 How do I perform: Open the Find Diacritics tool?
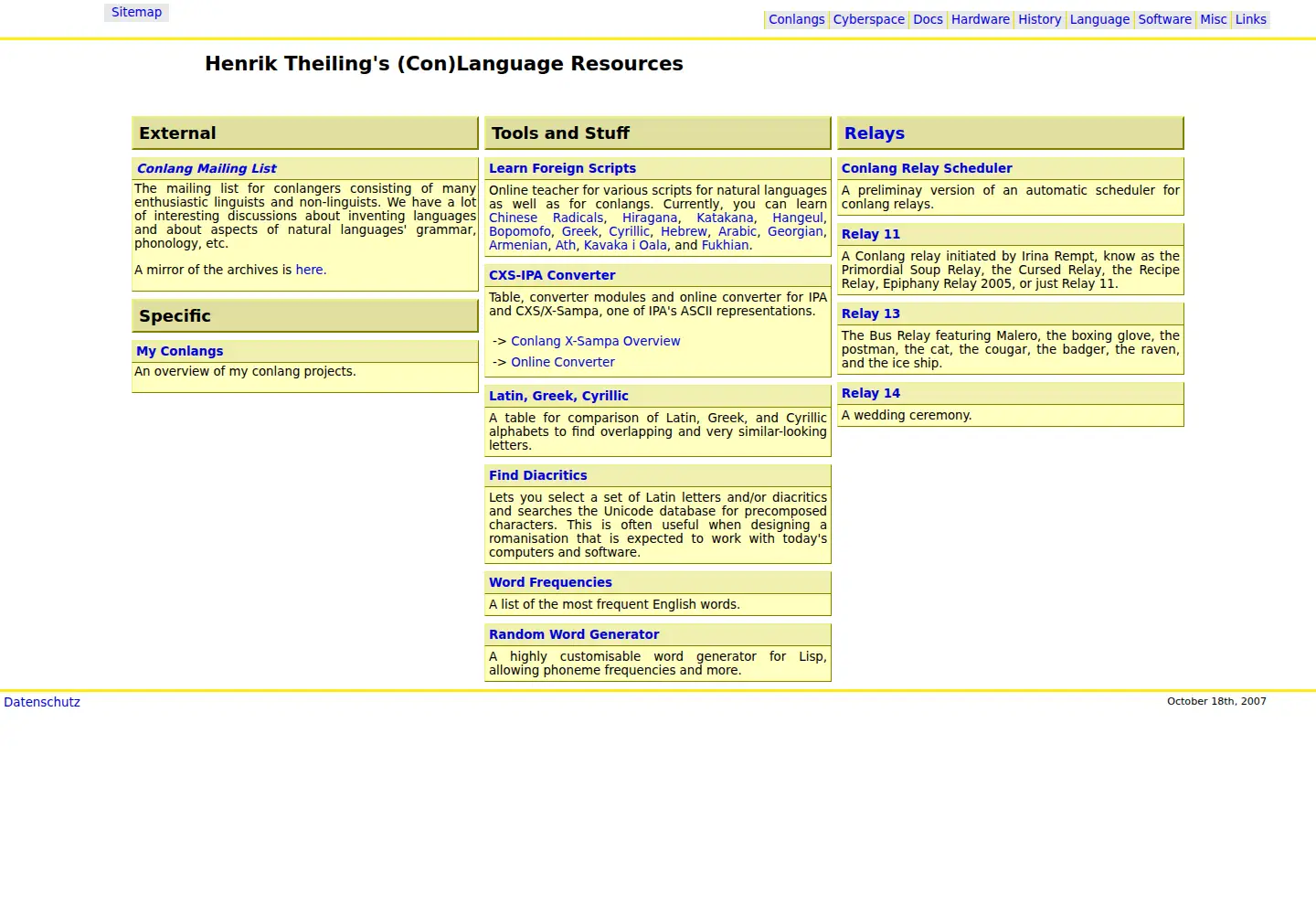click(x=537, y=475)
